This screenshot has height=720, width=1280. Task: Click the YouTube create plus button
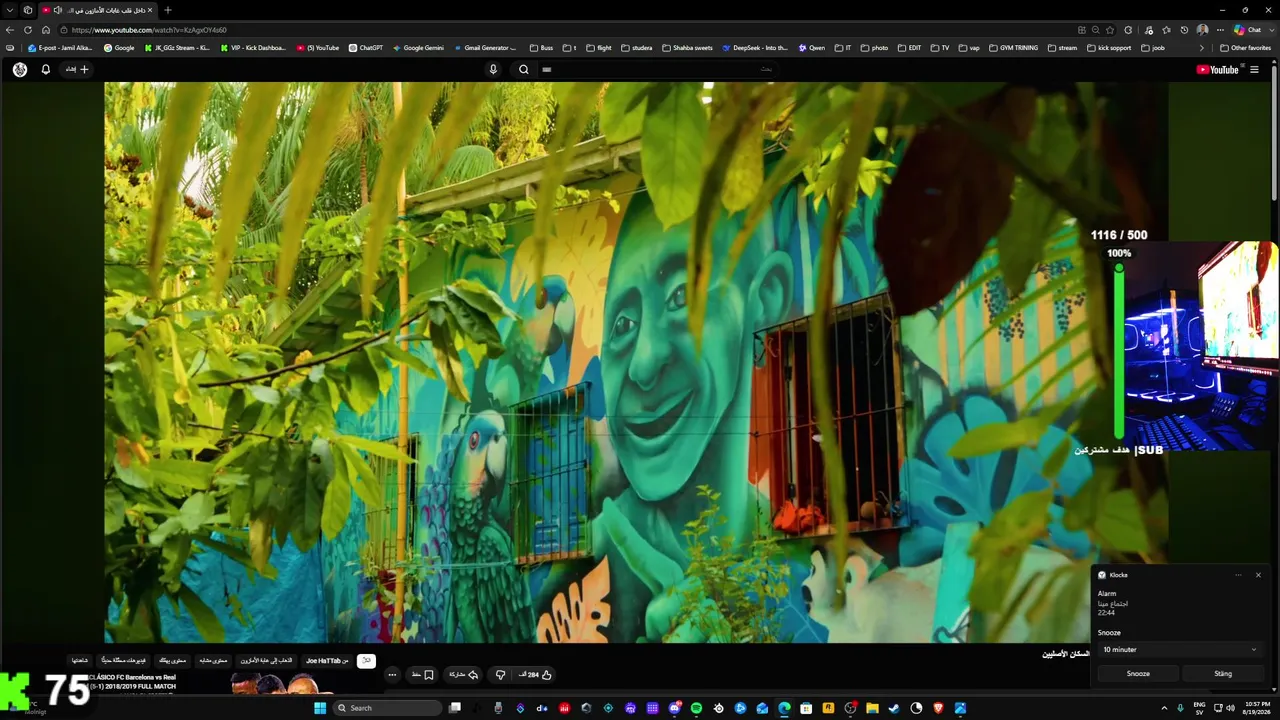point(77,69)
